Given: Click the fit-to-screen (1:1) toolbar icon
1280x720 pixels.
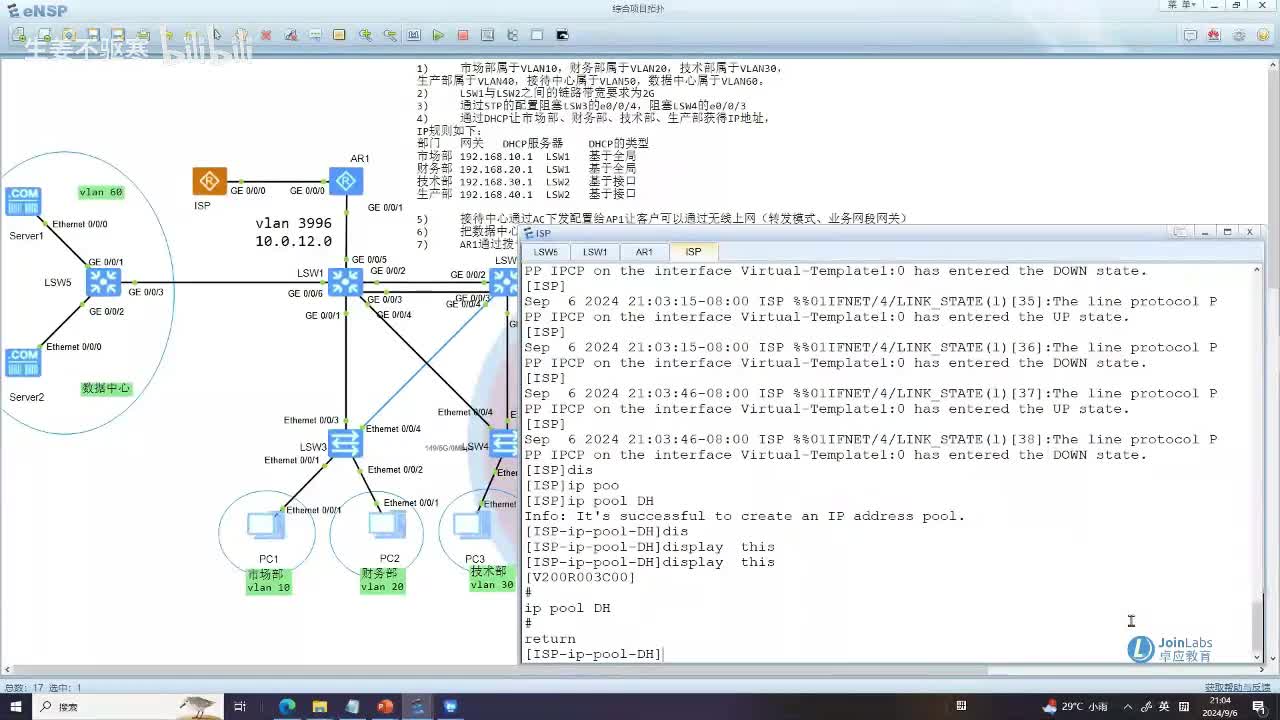Looking at the screenshot, I should point(413,35).
